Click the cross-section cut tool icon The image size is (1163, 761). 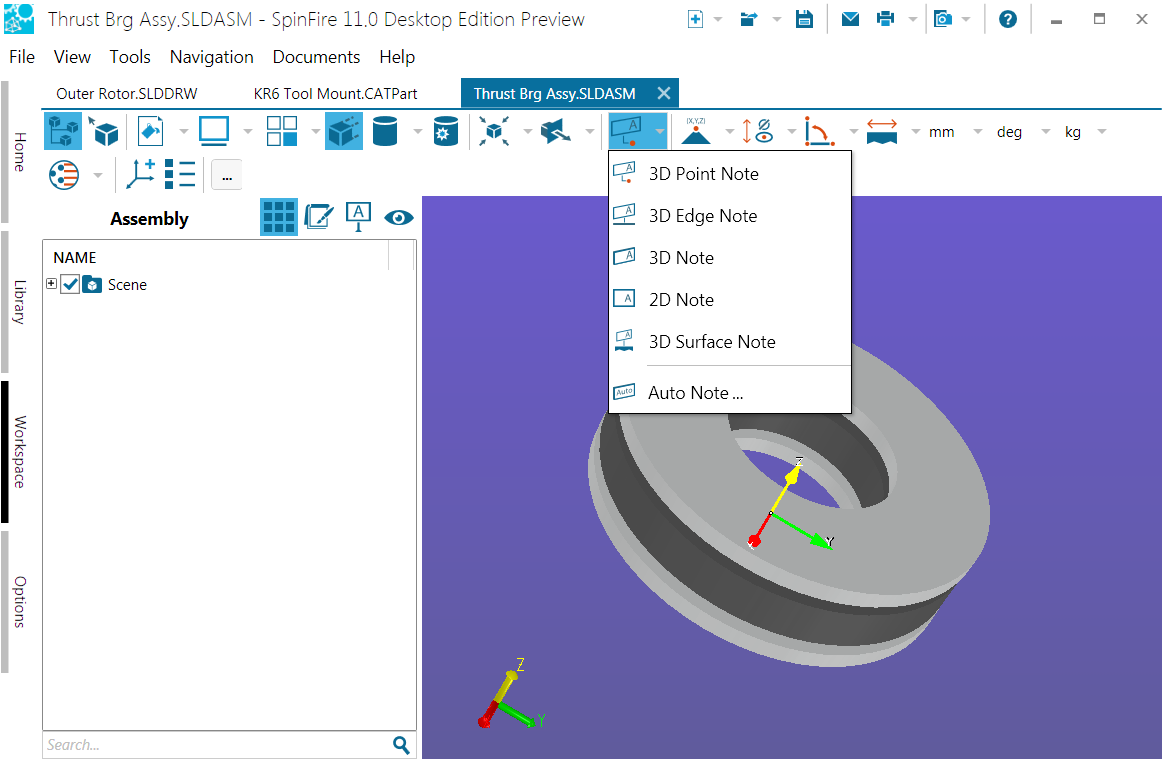(x=554, y=131)
